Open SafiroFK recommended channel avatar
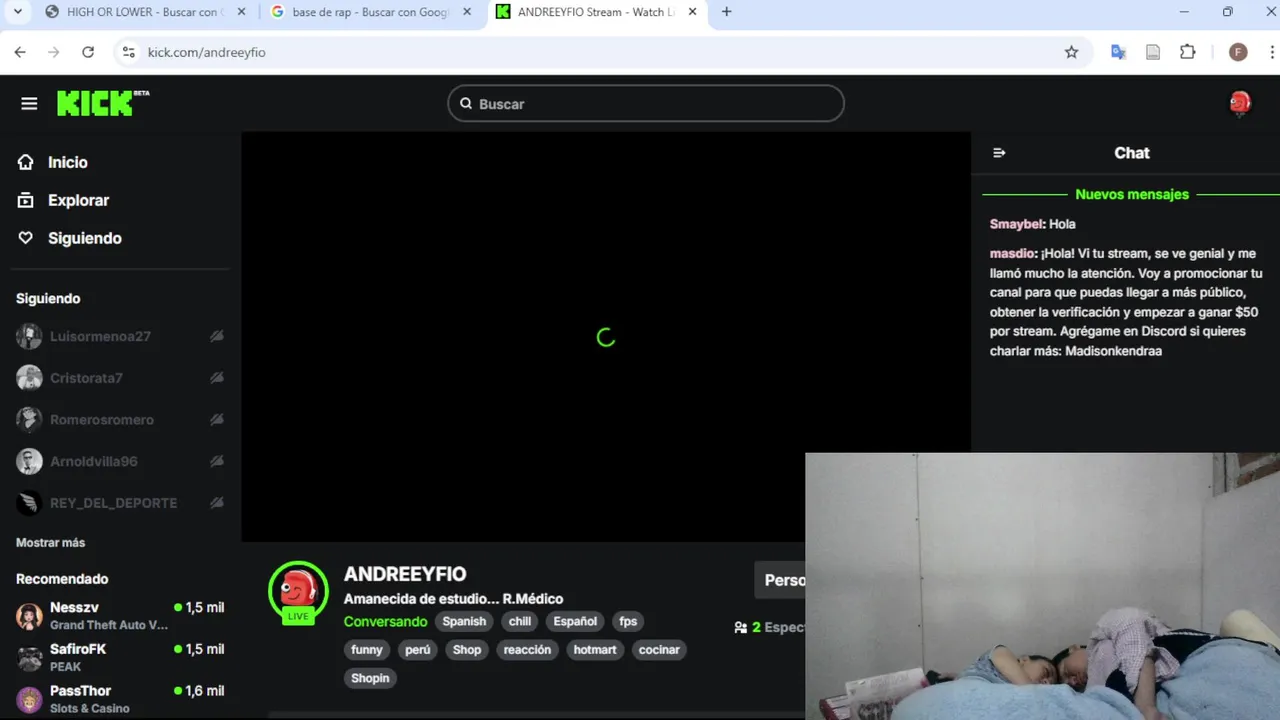The height and width of the screenshot is (720, 1280). click(x=29, y=657)
